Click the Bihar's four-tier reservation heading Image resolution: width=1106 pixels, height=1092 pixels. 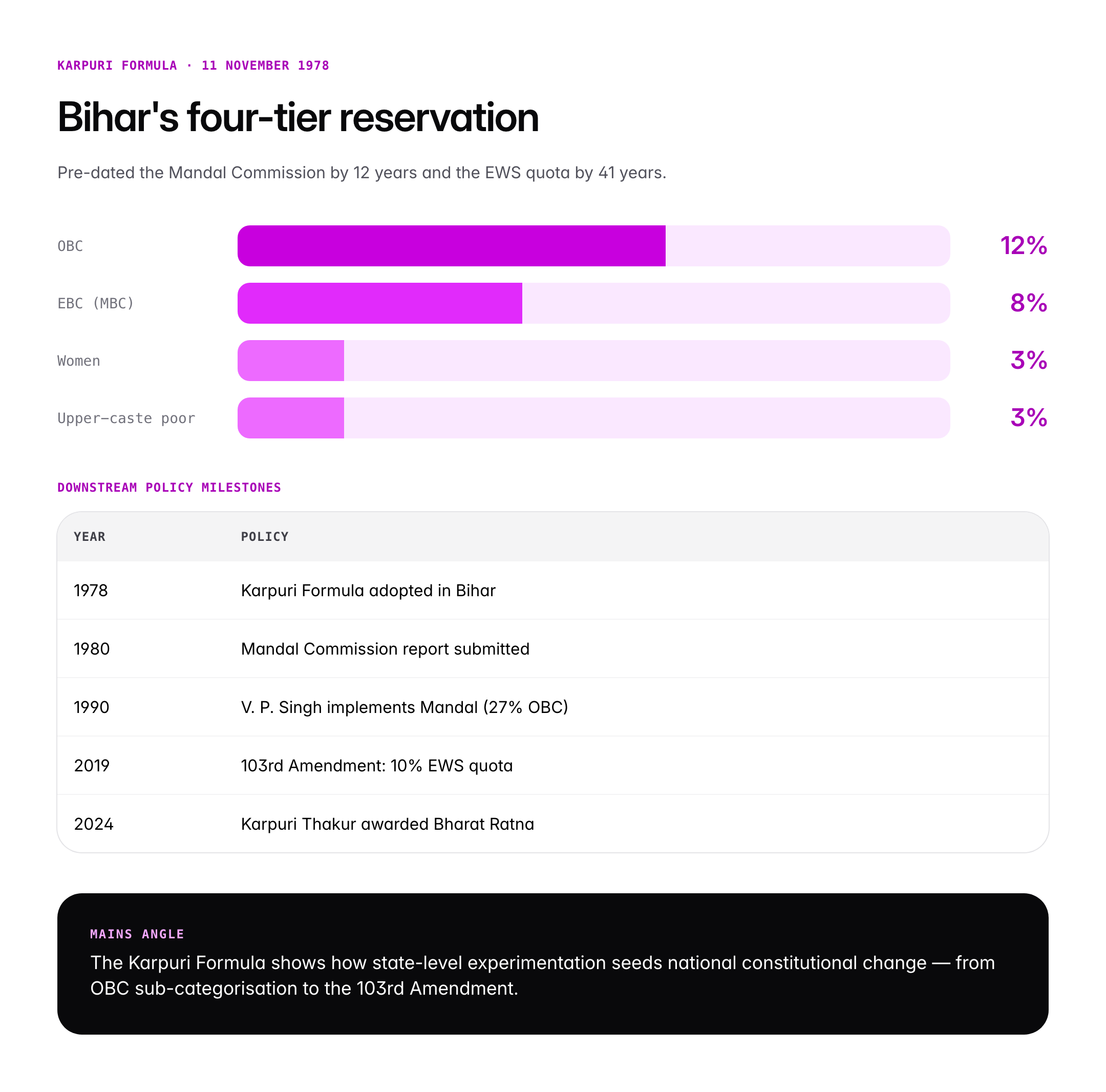point(297,117)
